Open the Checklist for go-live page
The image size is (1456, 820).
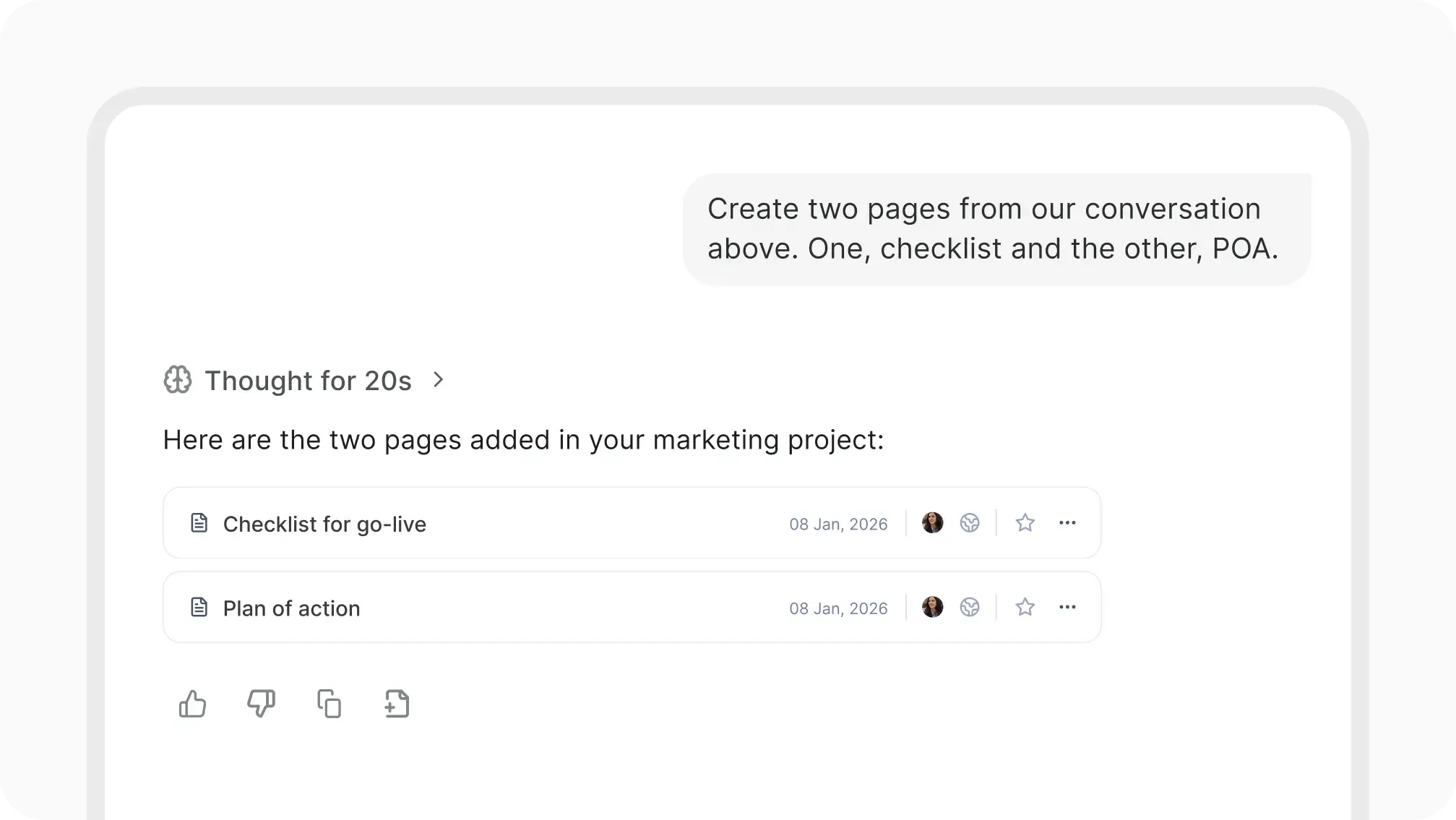point(324,524)
